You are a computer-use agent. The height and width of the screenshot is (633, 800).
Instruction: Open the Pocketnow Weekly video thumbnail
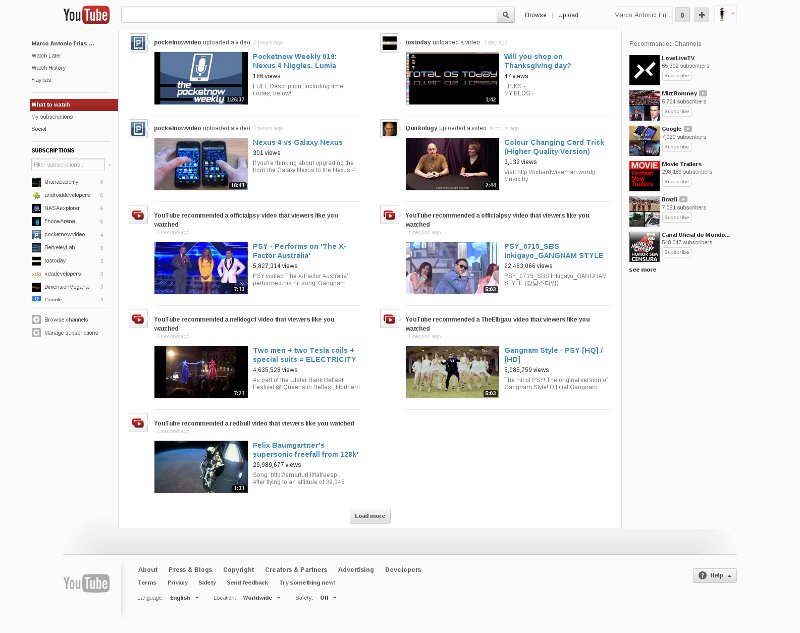[x=201, y=78]
